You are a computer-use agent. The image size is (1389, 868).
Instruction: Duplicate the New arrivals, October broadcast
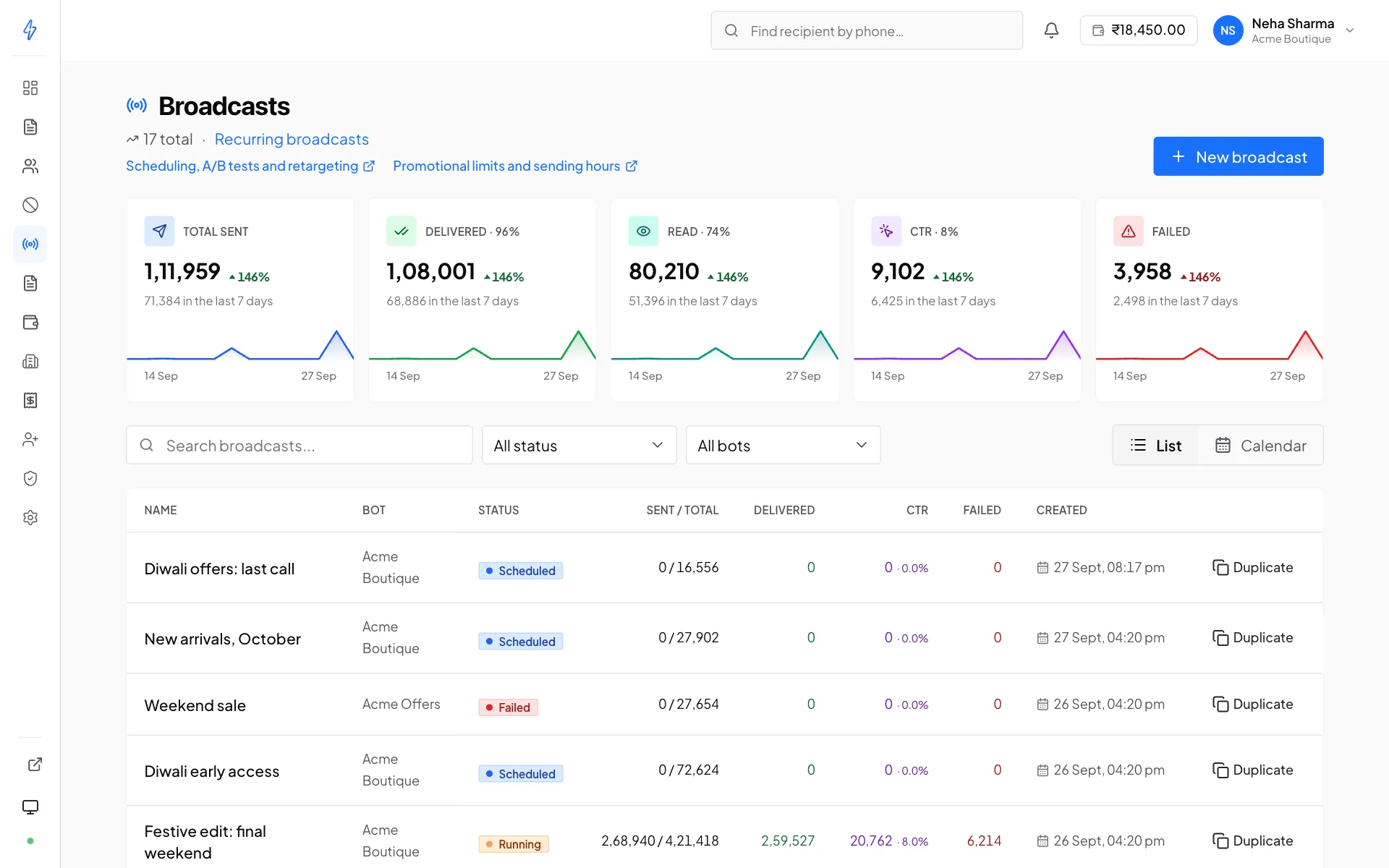(1252, 637)
